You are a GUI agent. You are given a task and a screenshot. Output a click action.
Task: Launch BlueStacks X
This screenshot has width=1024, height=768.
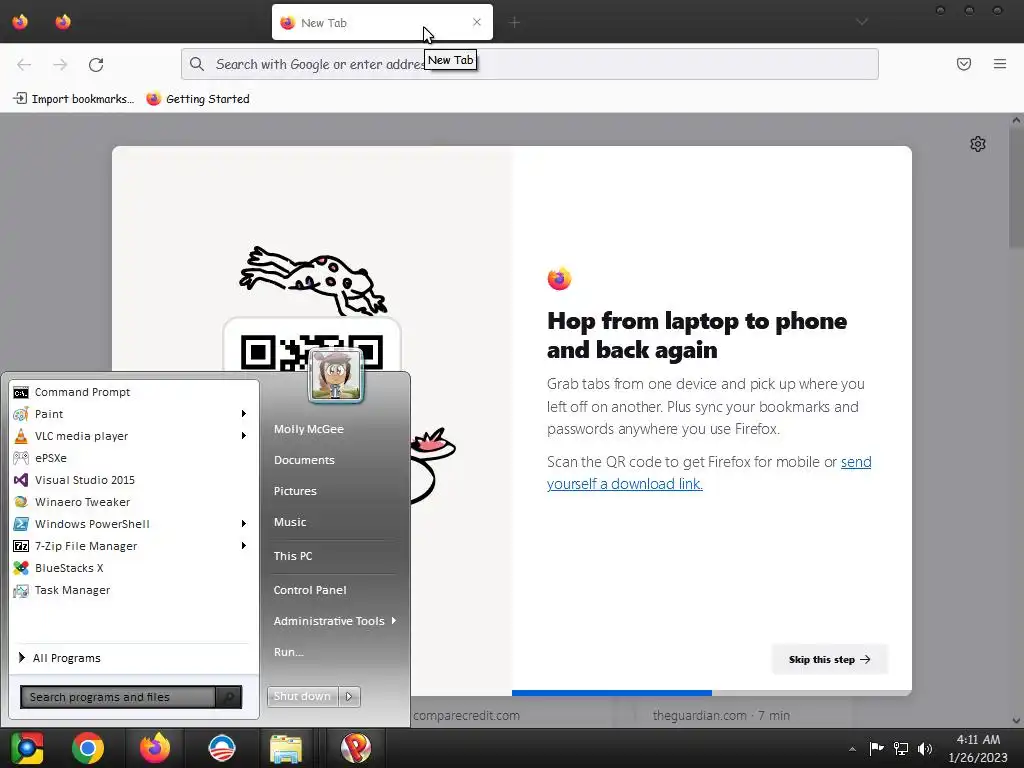pyautogui.click(x=131, y=568)
